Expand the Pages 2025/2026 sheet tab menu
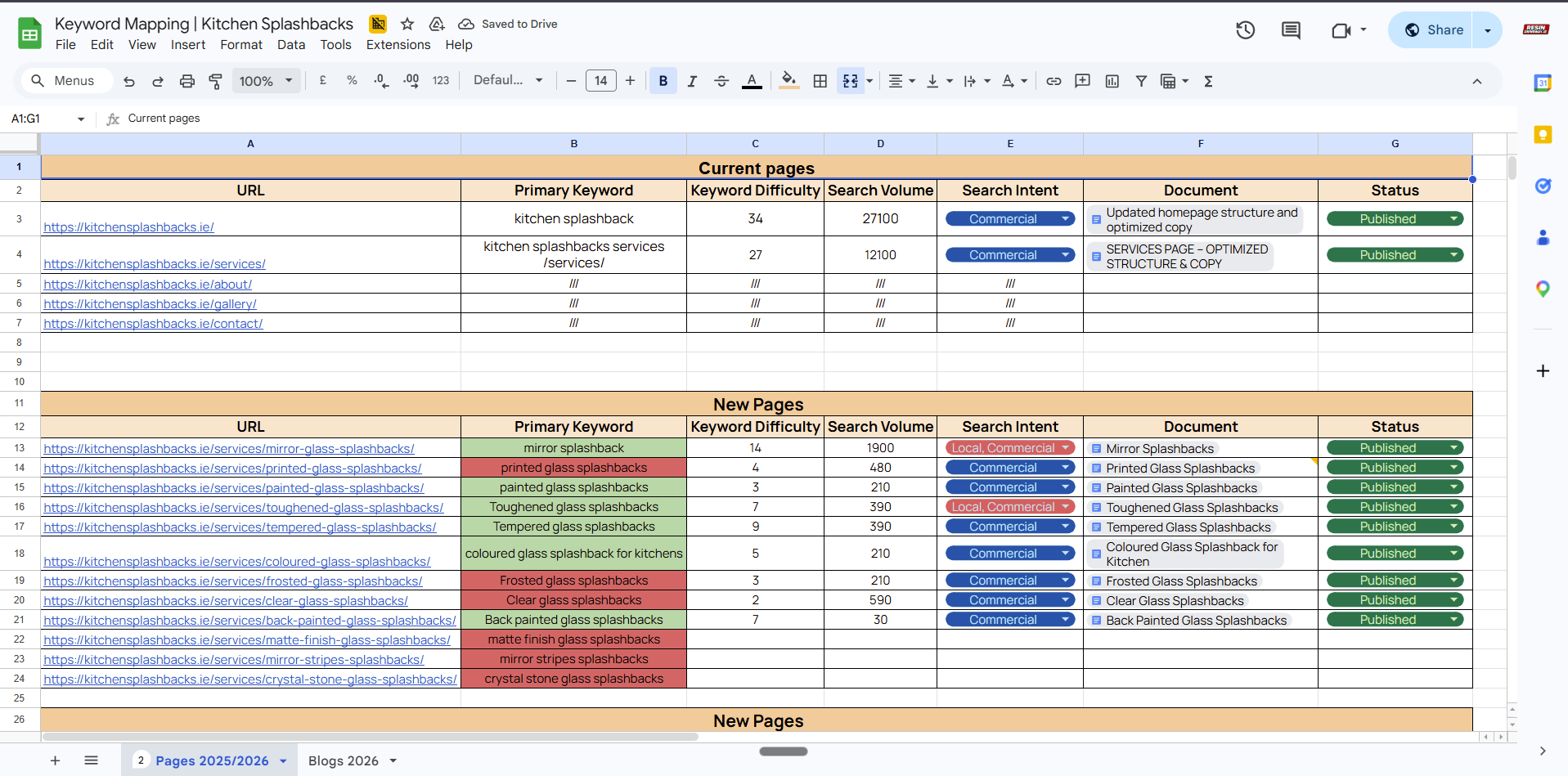 coord(282,760)
